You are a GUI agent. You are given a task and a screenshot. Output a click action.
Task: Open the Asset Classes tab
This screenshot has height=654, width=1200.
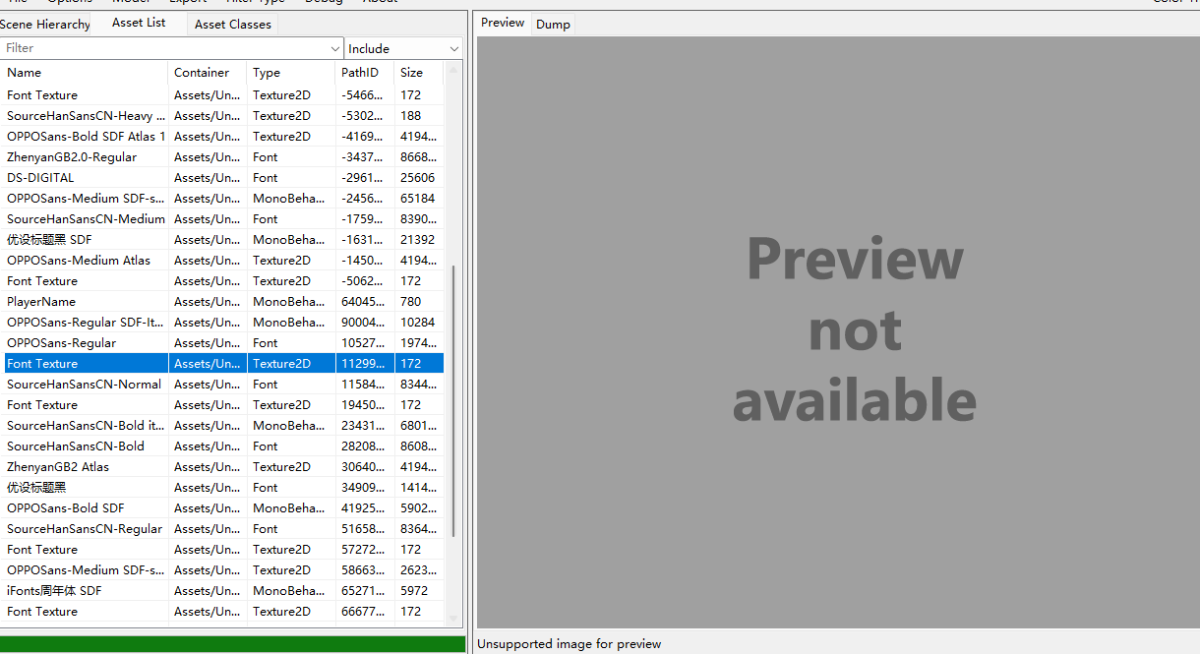[232, 24]
